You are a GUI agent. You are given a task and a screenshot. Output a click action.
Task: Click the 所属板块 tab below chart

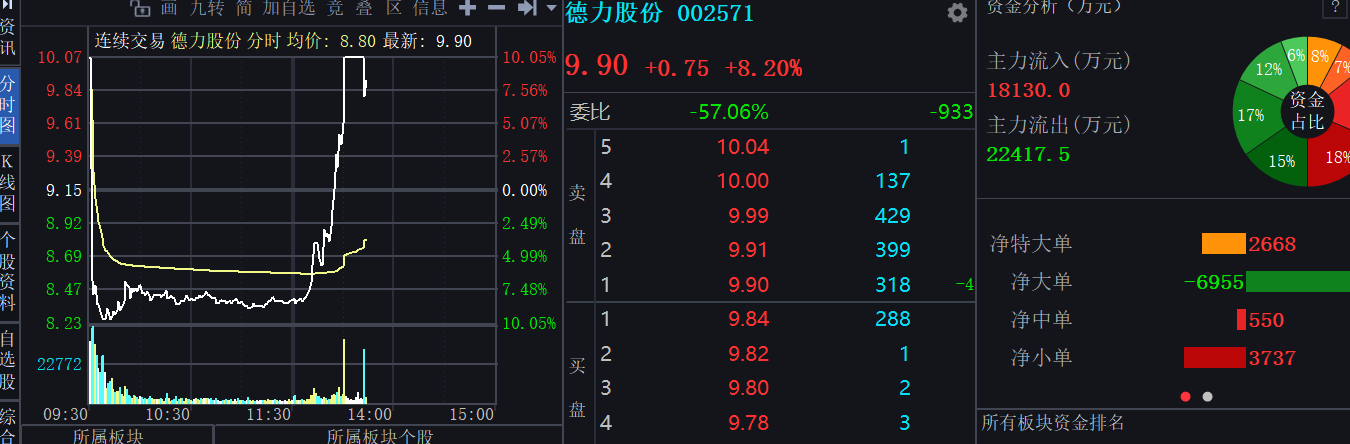point(109,436)
